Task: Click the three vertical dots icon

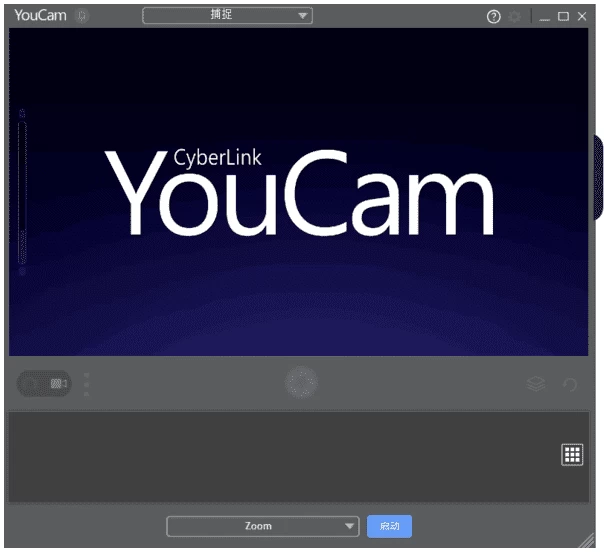Action: (x=87, y=384)
